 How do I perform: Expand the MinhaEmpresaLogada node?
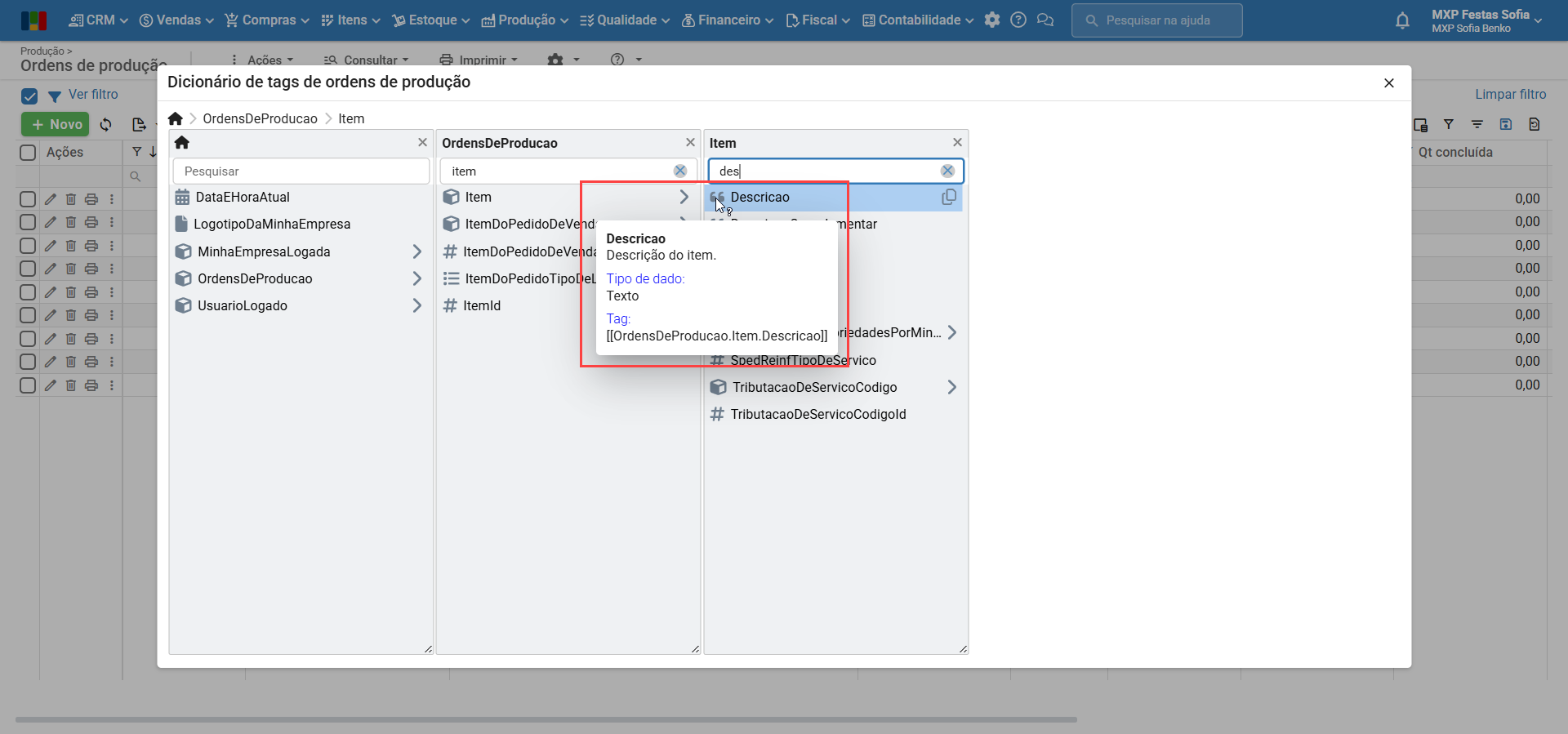click(416, 251)
